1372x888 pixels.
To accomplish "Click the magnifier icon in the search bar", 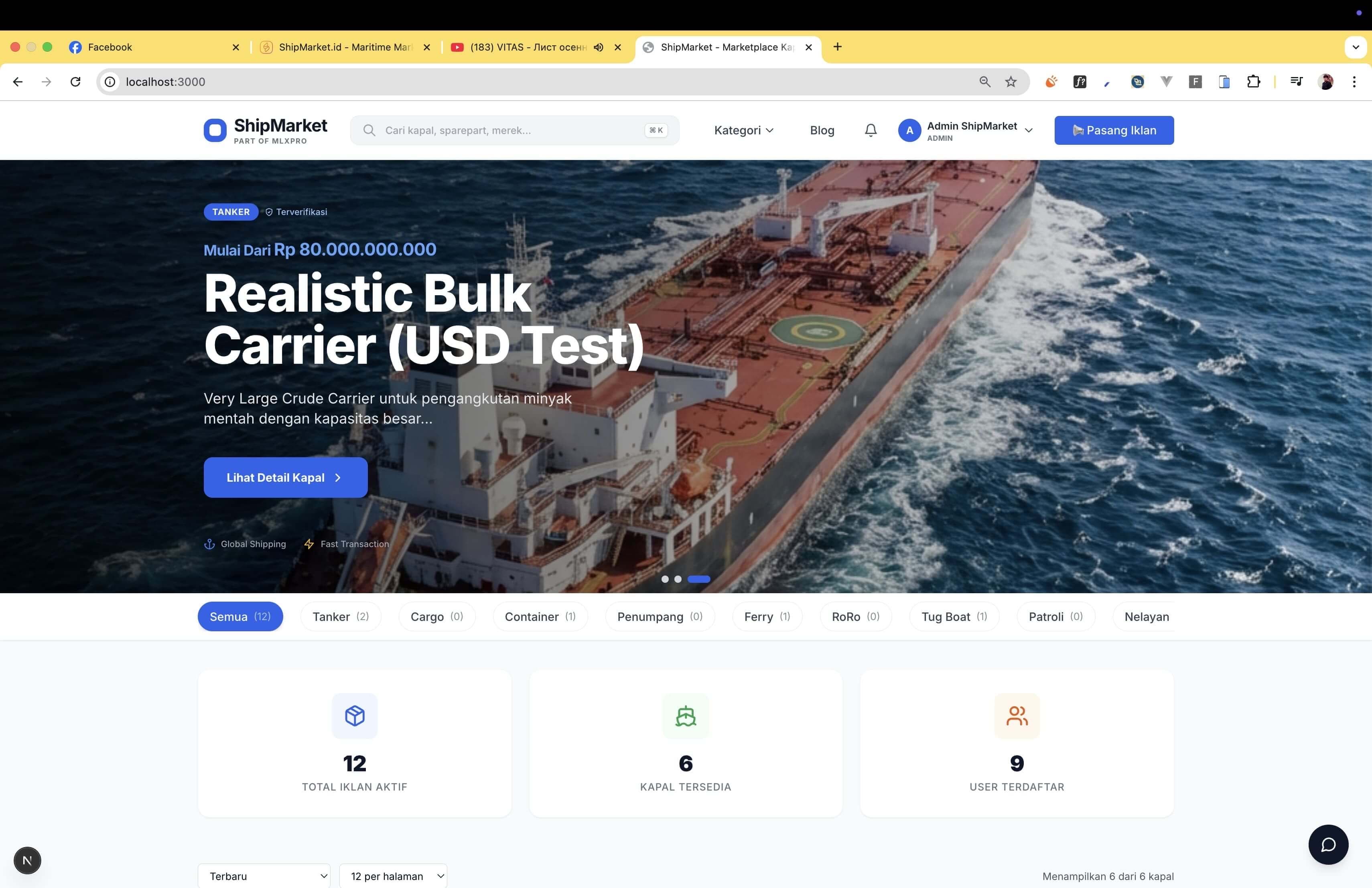I will 369,130.
